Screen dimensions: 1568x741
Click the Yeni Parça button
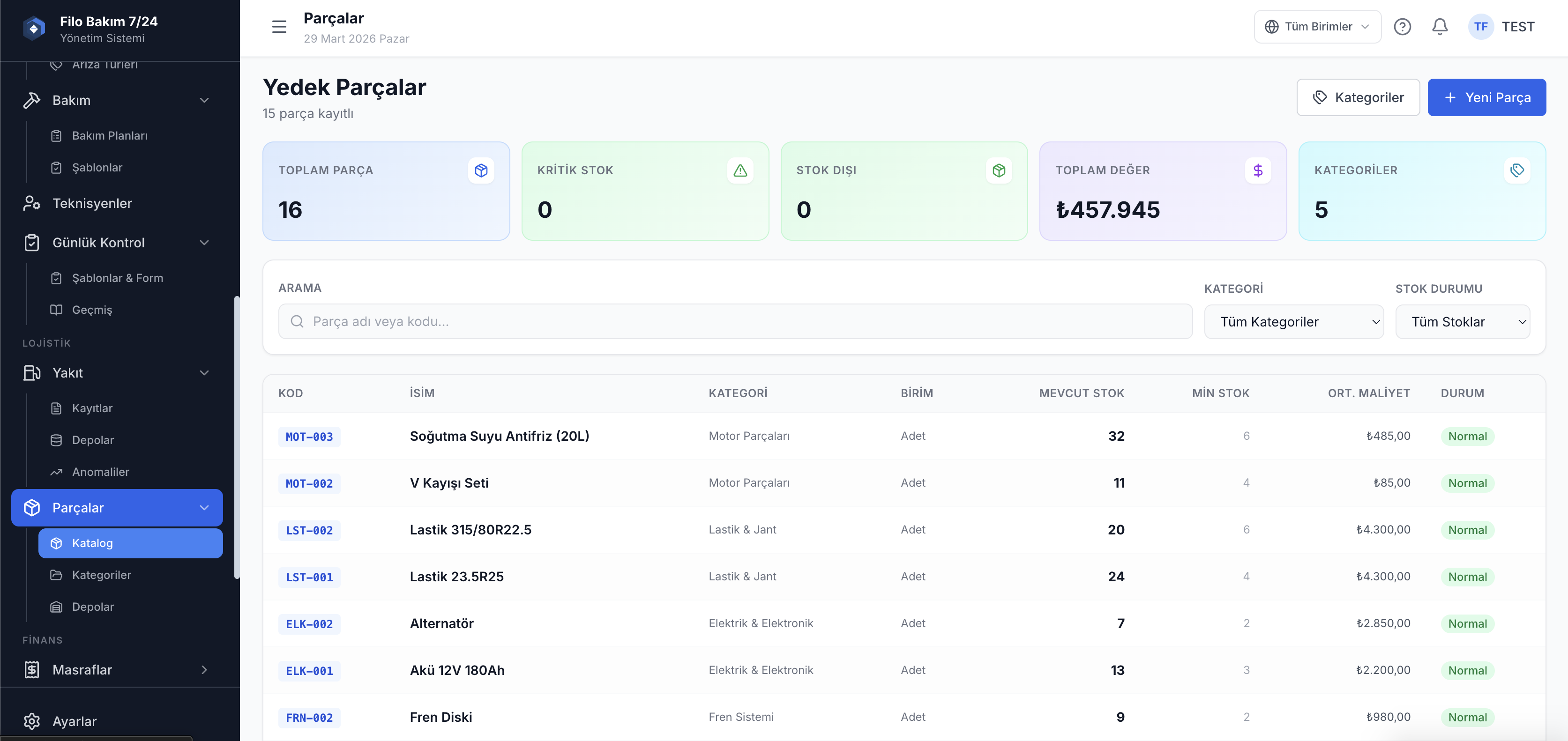click(1486, 97)
